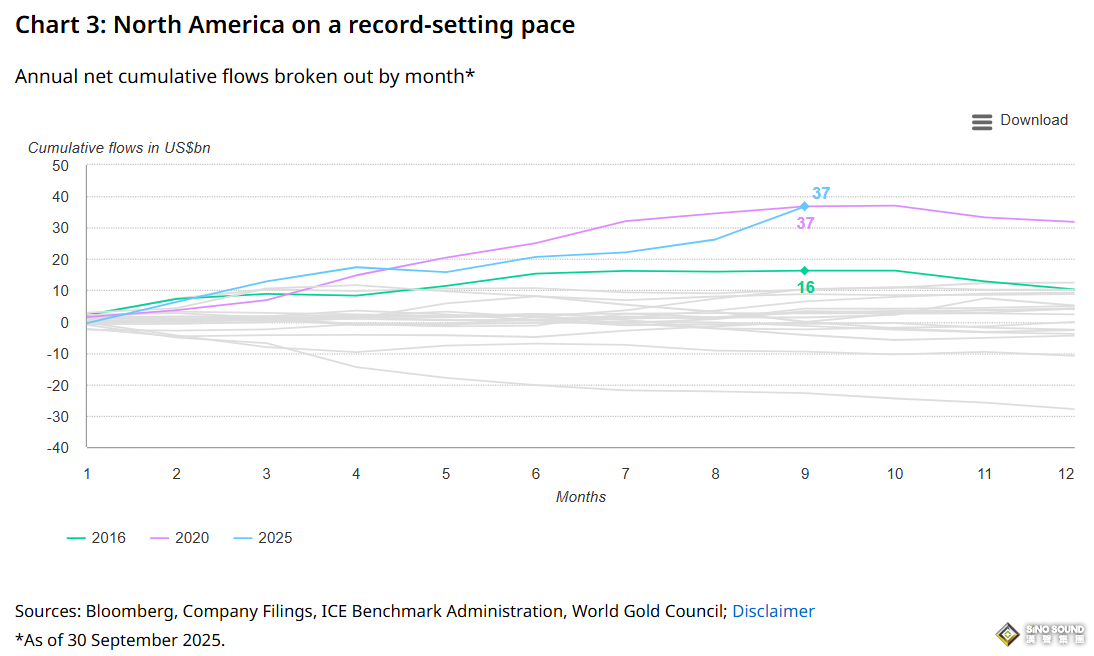
Task: Click the green diamond marker at month 9
Action: coord(804,271)
